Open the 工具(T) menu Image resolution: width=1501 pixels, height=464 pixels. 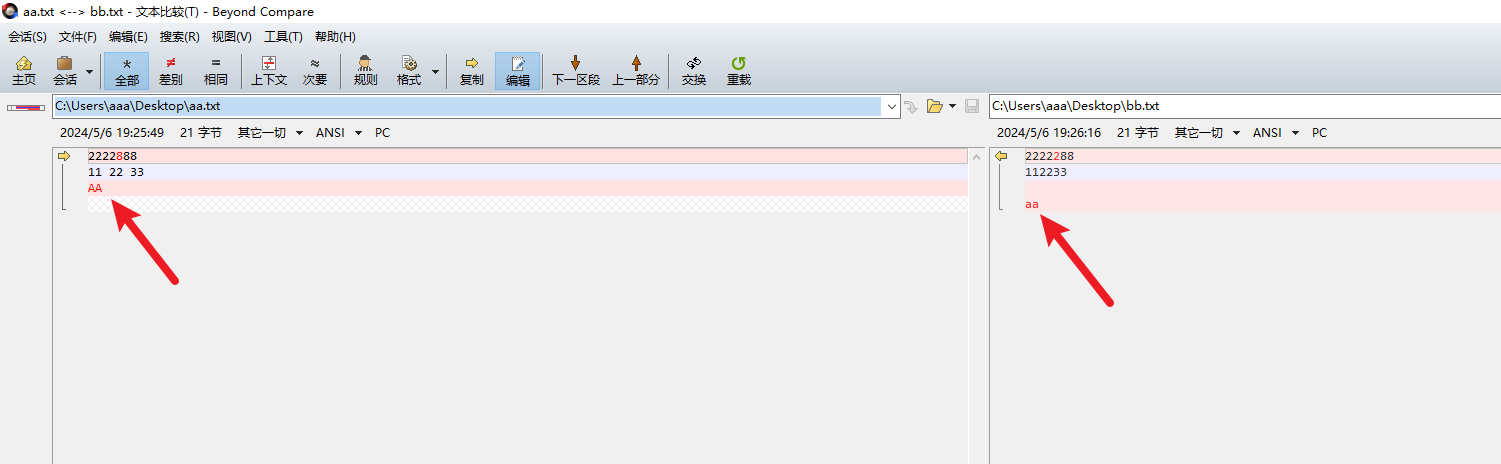pos(283,37)
